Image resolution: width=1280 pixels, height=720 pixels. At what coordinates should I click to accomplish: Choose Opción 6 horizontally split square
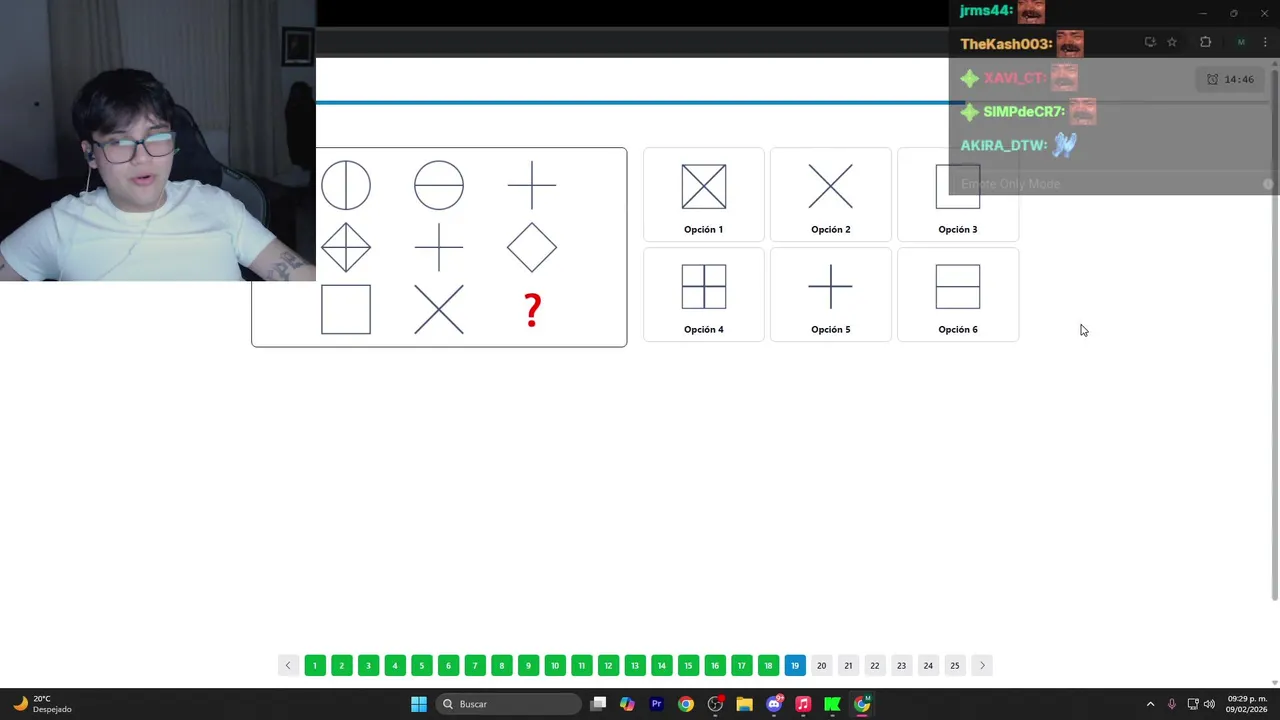tap(957, 295)
